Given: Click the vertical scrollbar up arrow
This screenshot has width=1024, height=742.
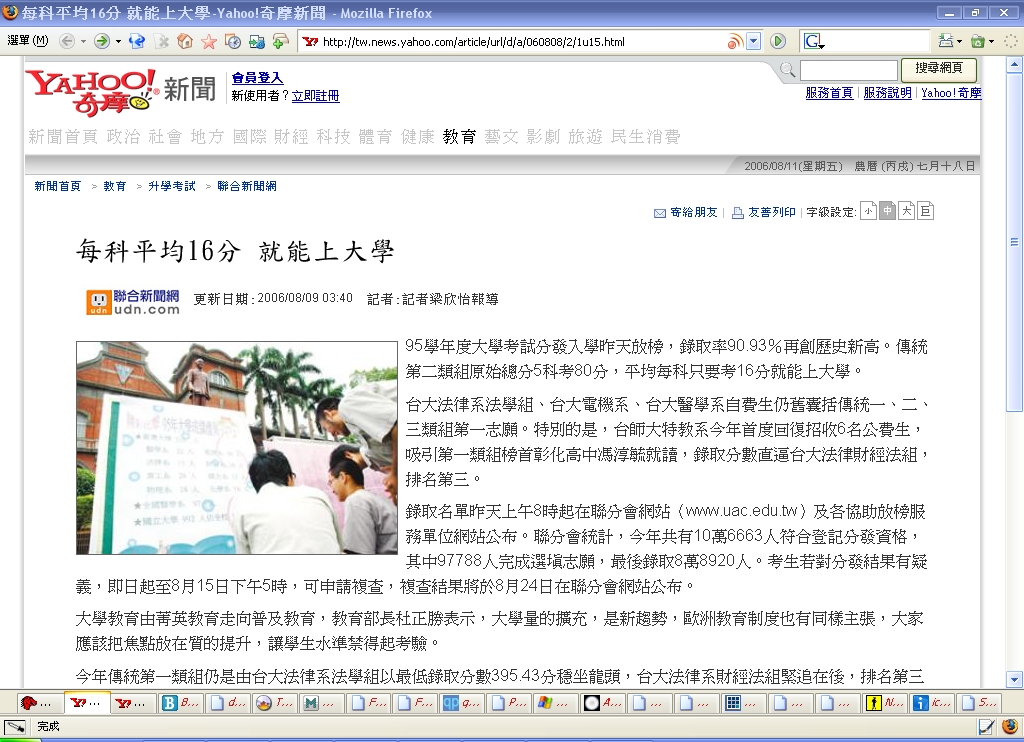Looking at the screenshot, I should coord(1014,65).
